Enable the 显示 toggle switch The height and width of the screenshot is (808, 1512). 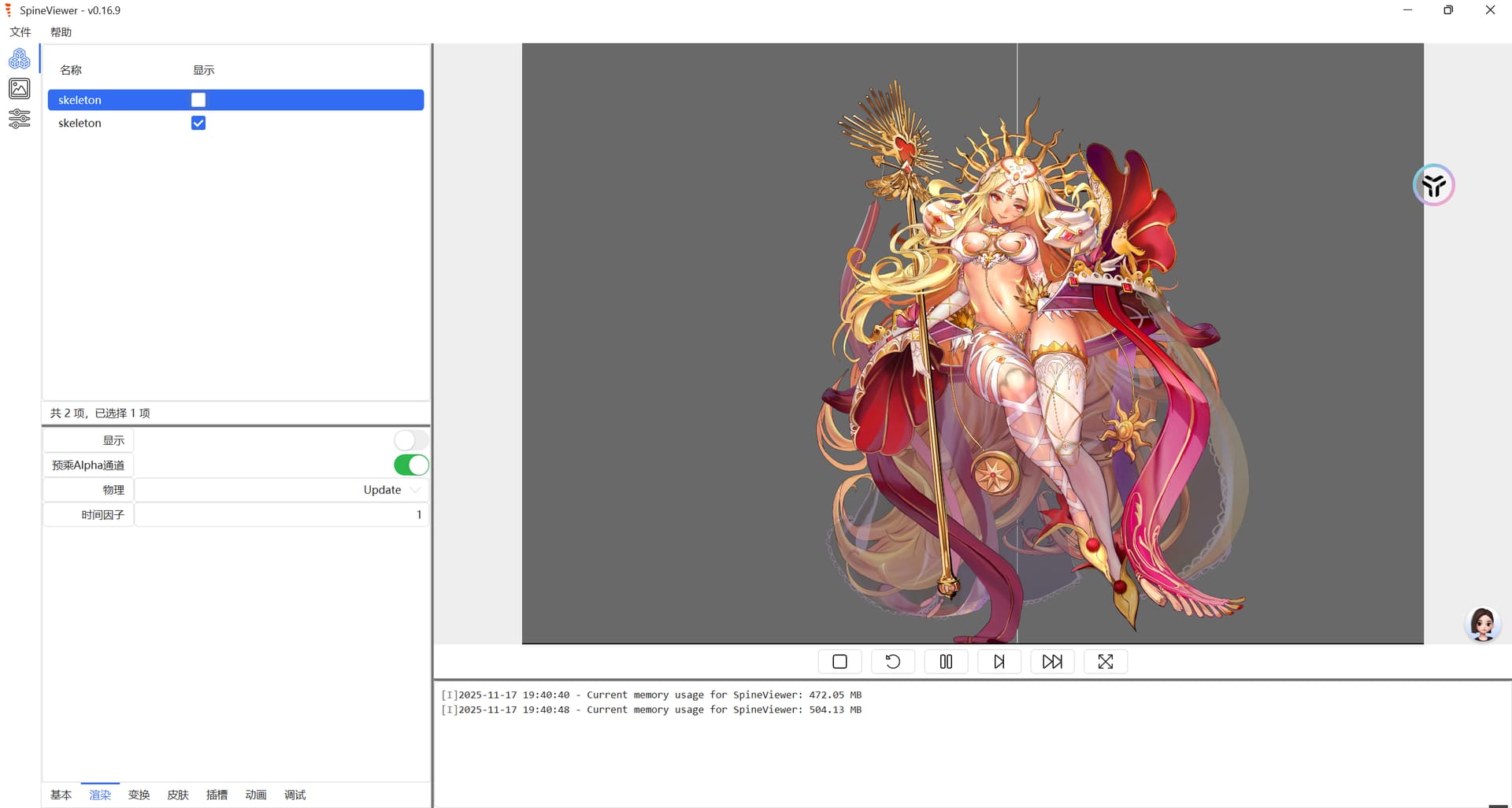click(410, 440)
